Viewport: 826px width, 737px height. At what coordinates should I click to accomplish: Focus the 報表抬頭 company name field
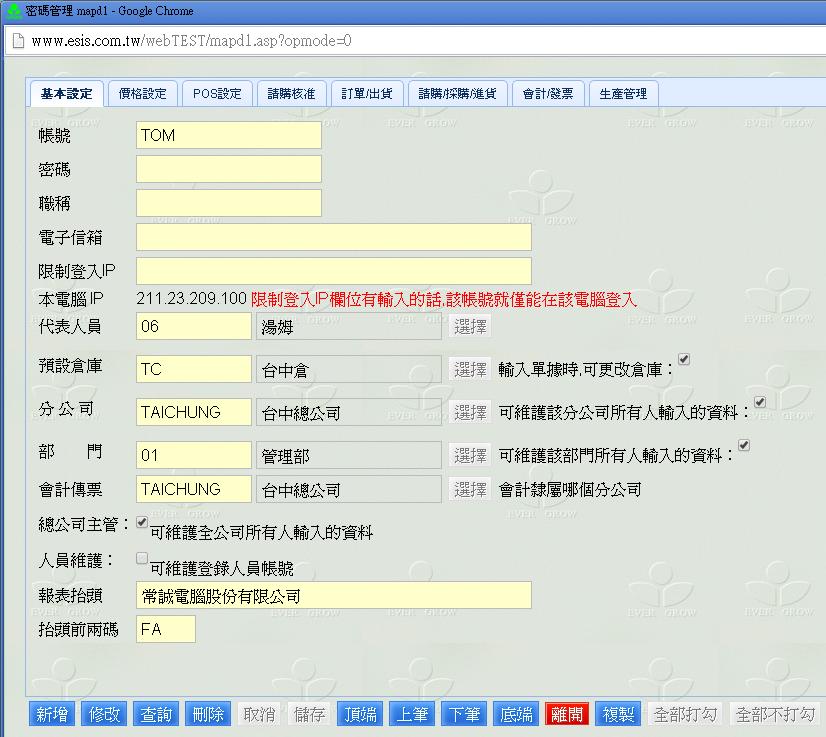click(x=333, y=596)
